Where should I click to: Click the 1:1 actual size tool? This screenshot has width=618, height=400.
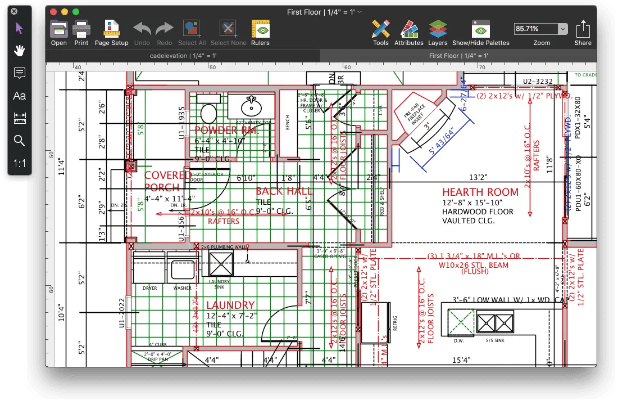click(19, 162)
